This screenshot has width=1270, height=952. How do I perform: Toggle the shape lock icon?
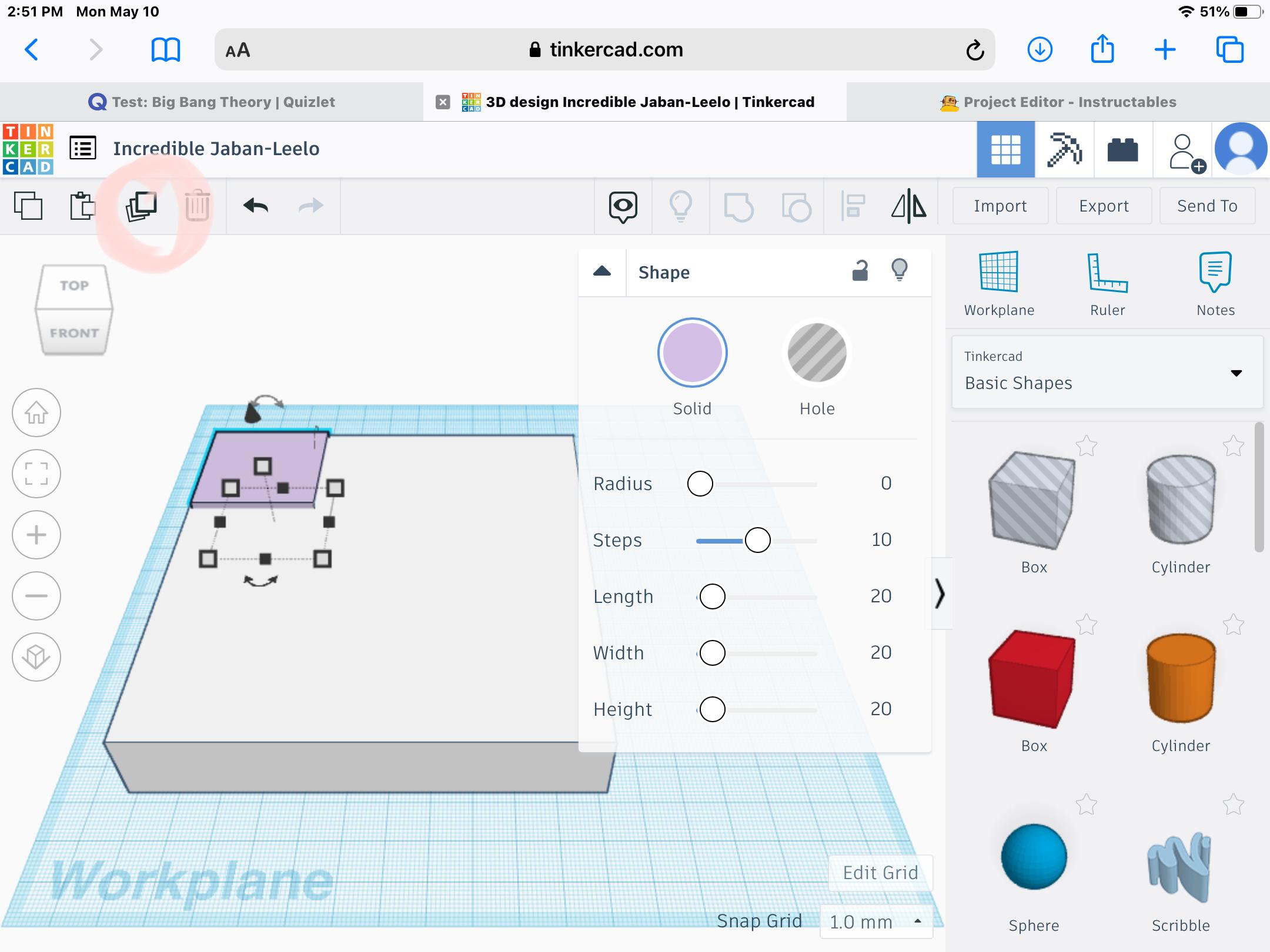pyautogui.click(x=860, y=271)
